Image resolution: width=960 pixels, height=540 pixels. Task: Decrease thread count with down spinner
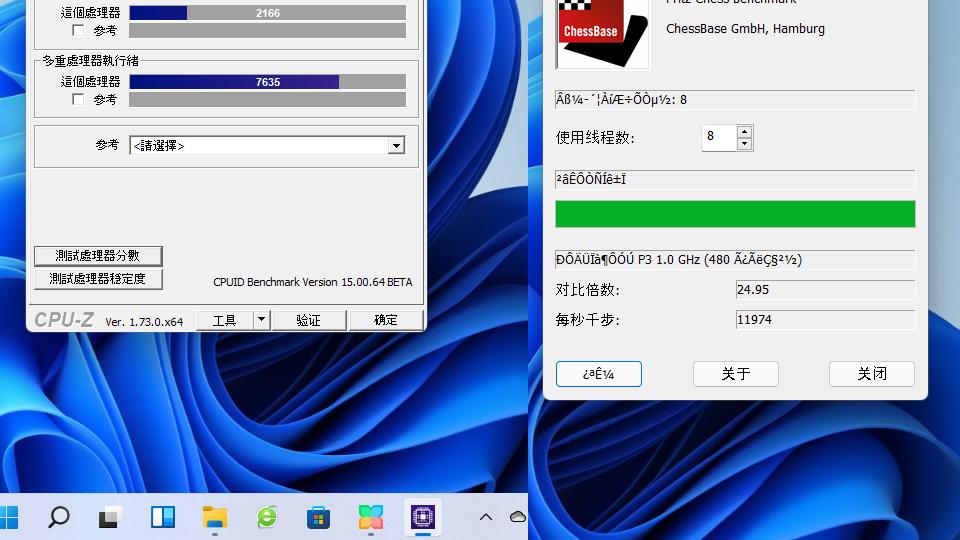click(x=744, y=144)
